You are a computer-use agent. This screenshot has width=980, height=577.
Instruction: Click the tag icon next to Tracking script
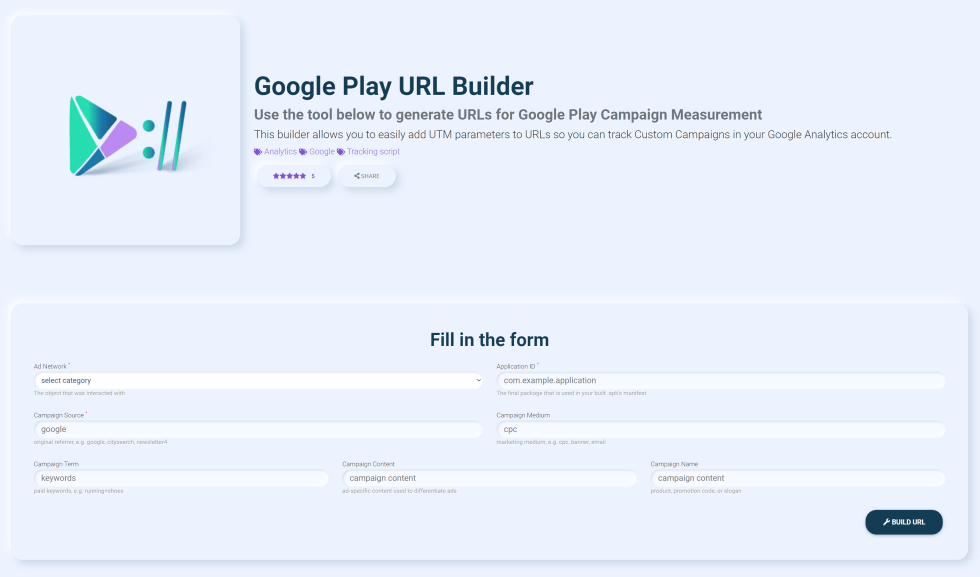[x=341, y=152]
